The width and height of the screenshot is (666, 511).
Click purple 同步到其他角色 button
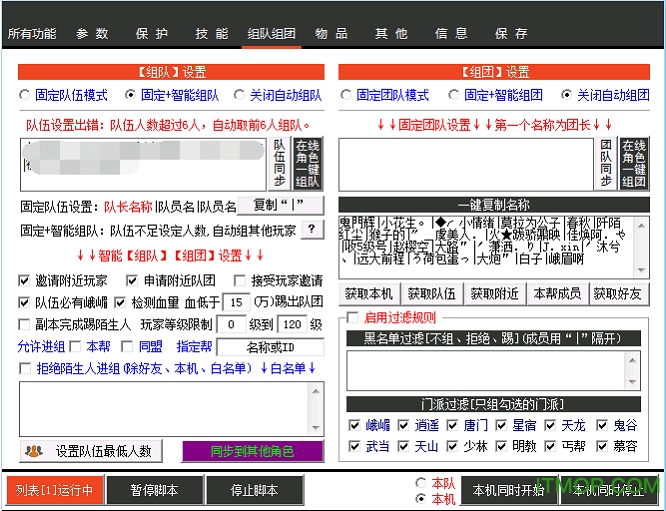click(252, 451)
